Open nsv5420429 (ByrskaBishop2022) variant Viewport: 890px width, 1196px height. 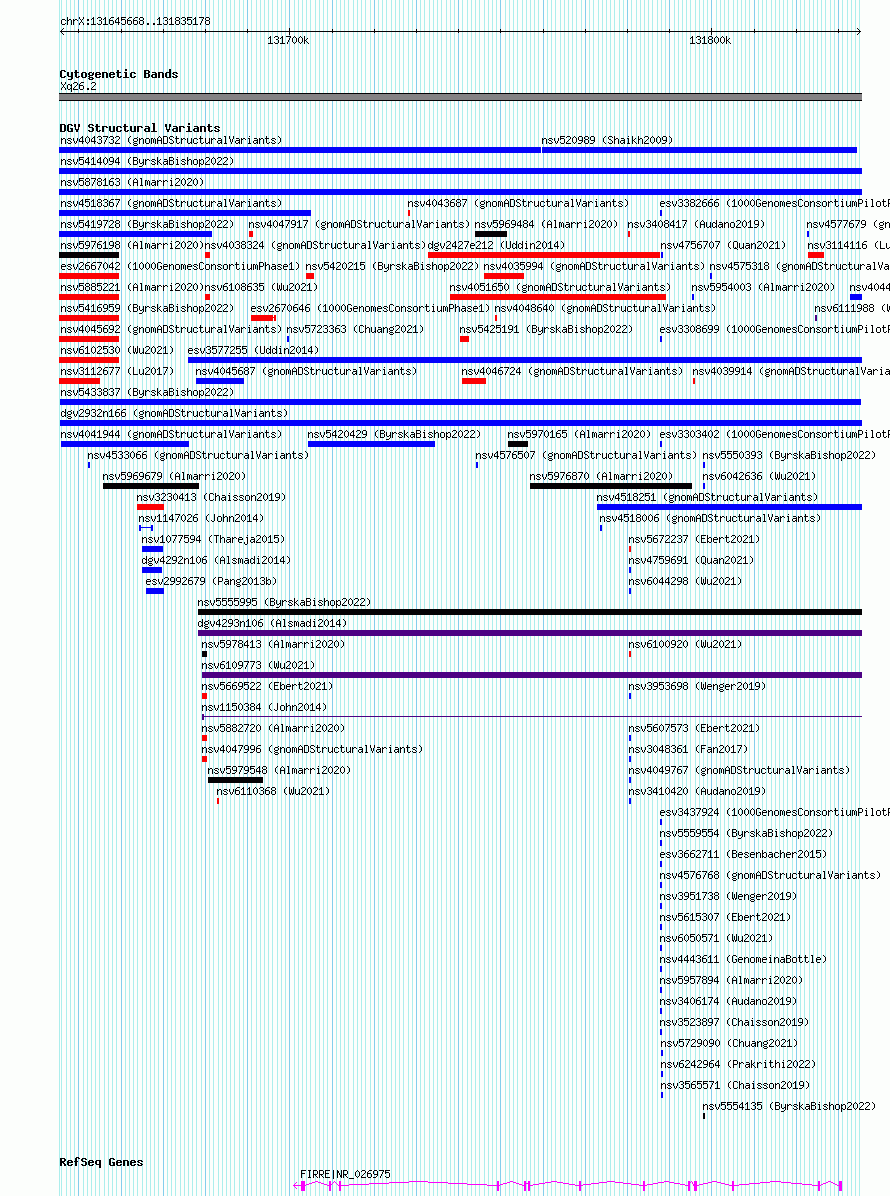coord(394,434)
